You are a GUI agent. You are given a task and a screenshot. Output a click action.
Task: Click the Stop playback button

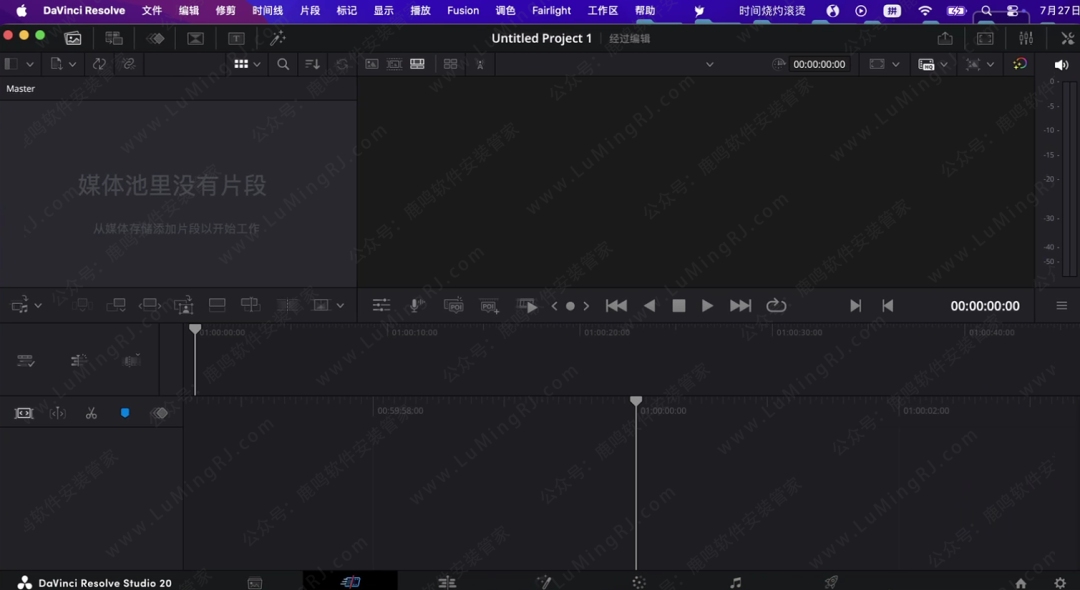coord(679,306)
